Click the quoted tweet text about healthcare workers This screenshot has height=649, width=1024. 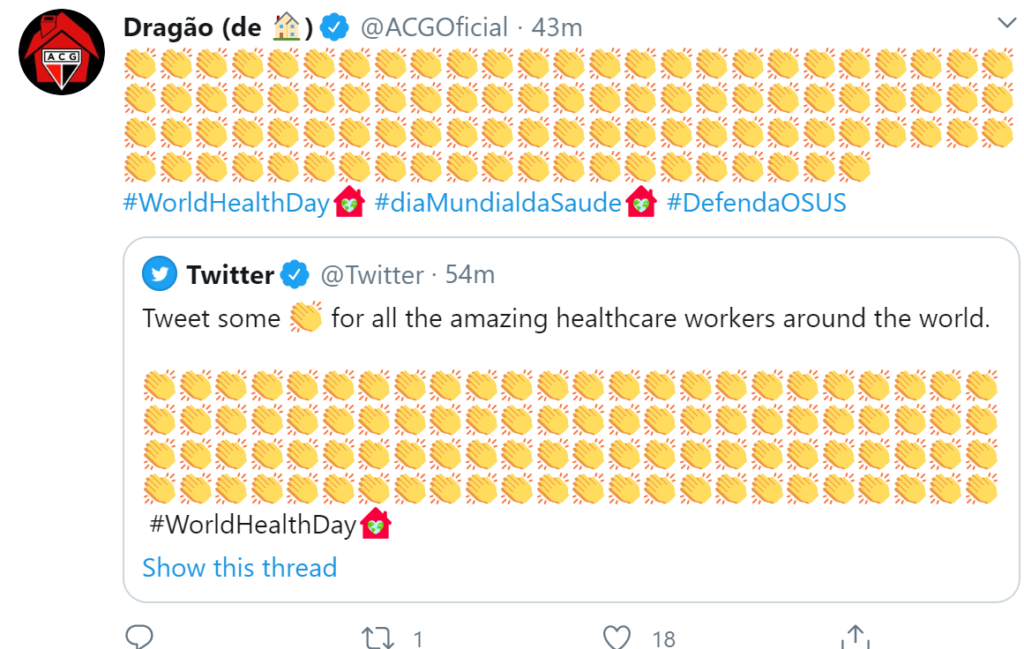point(565,319)
